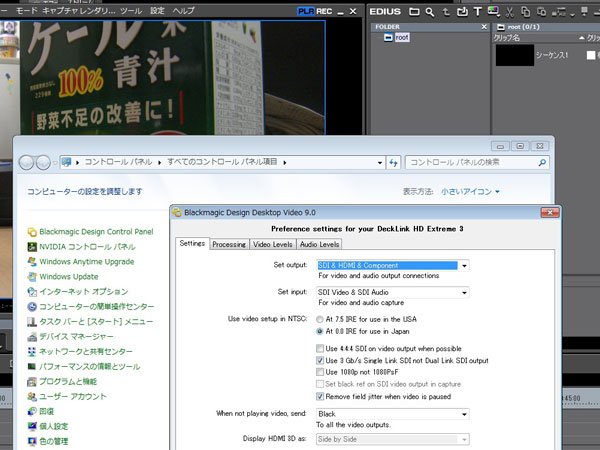Open the 小さいアイコン view mode dropdown
This screenshot has width=600, height=450.
(470, 191)
